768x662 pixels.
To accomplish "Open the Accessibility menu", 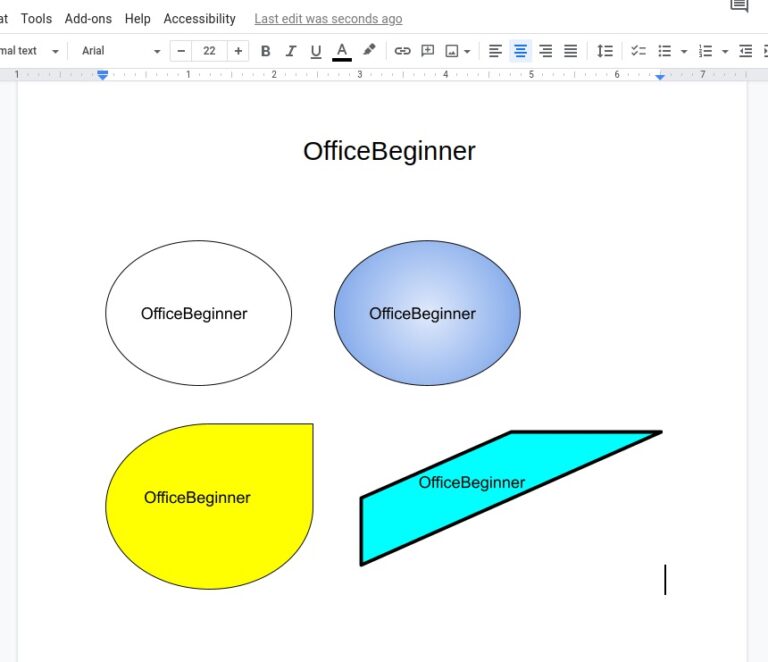I will (199, 19).
